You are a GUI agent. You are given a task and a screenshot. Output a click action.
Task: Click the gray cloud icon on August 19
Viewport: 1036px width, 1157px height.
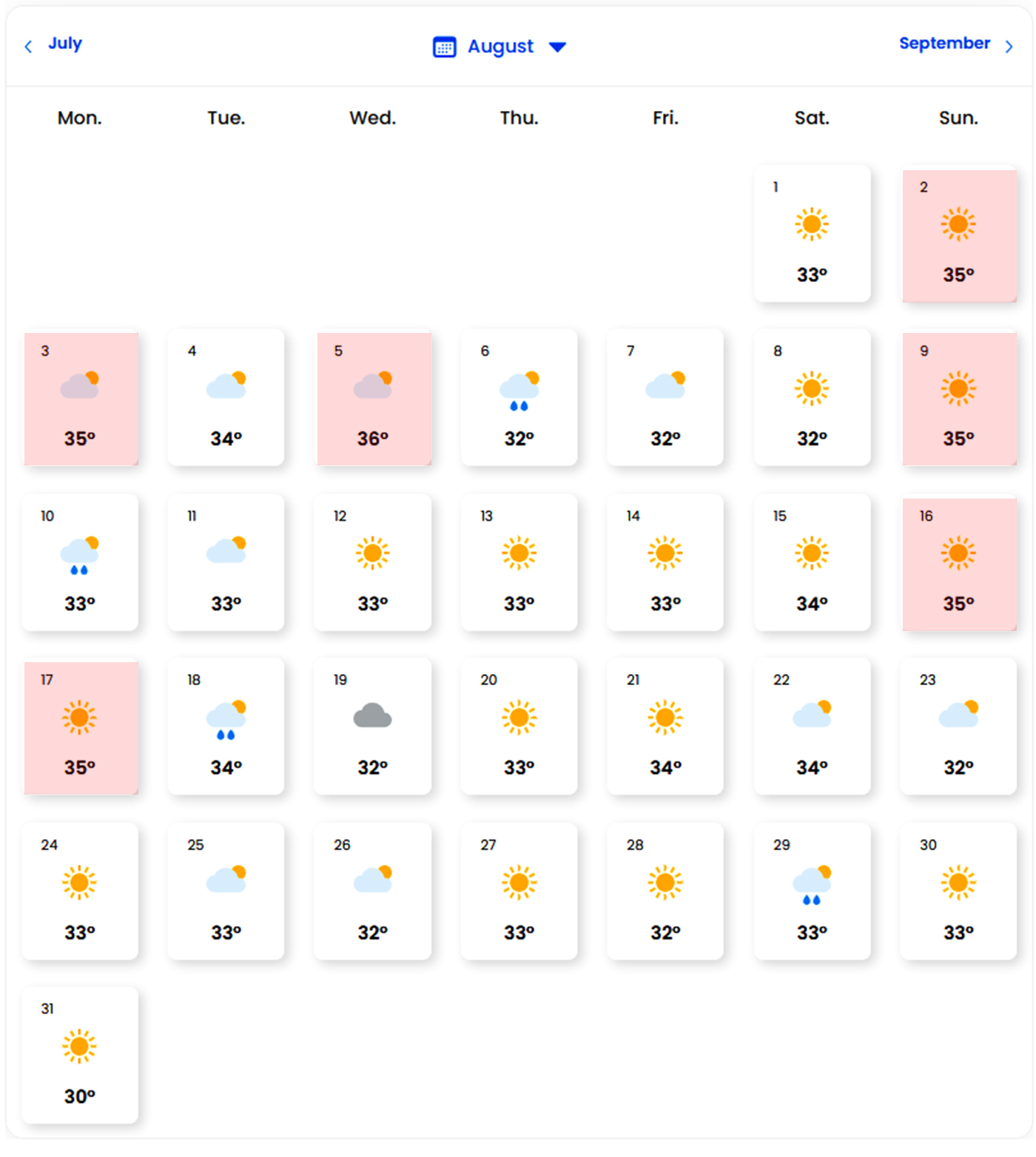click(372, 716)
